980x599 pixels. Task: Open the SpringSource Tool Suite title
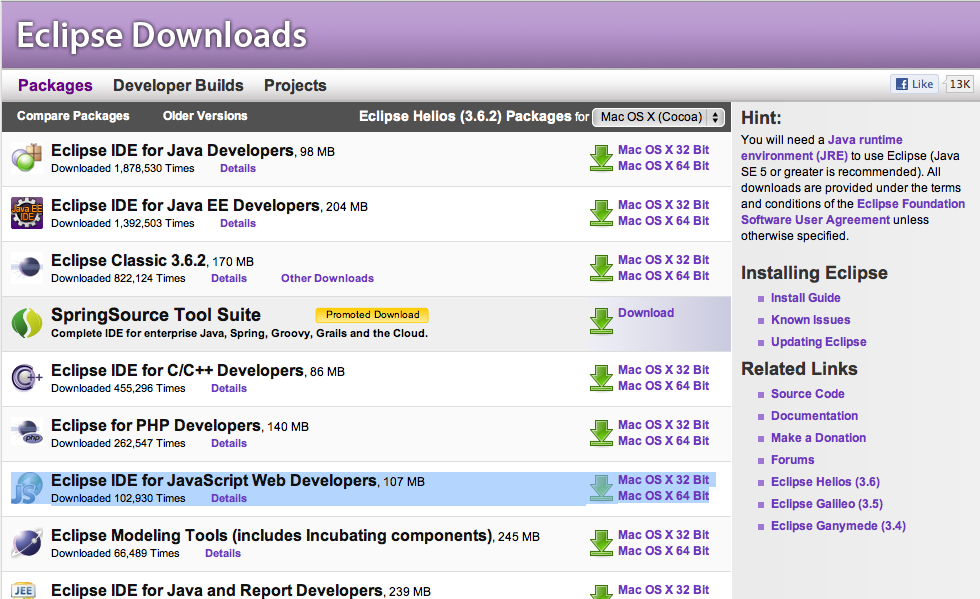[x=156, y=315]
